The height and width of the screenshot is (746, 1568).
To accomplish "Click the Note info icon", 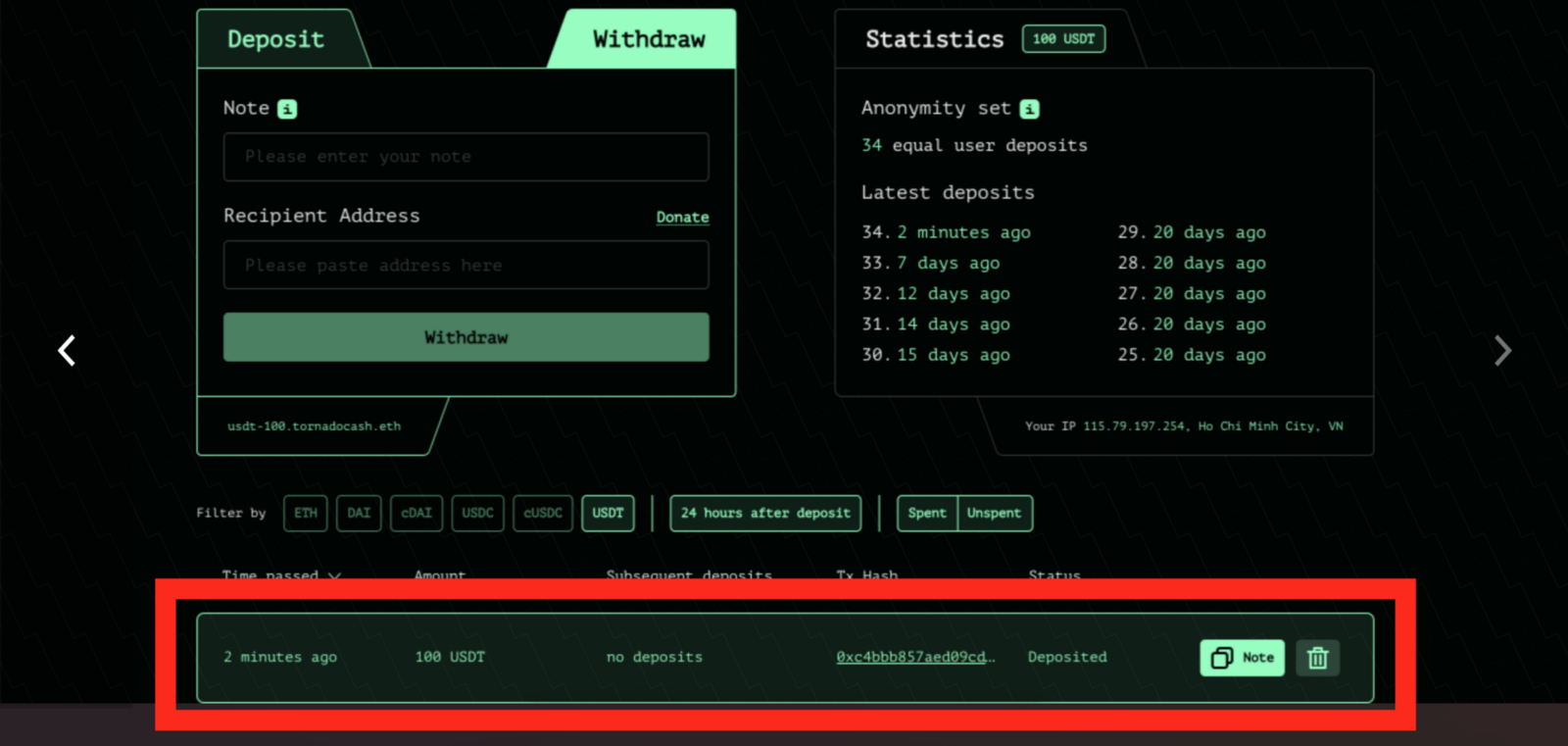I will 287,109.
